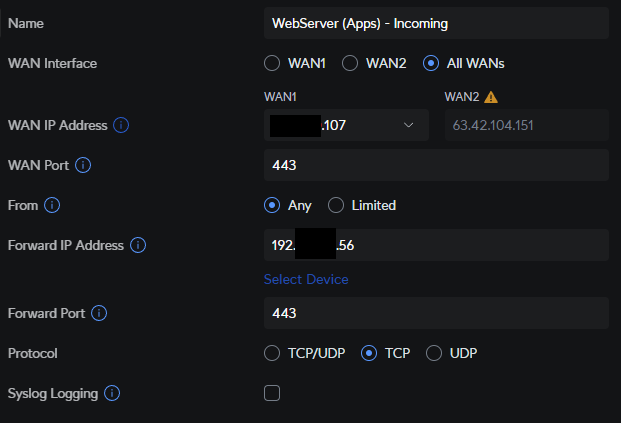The width and height of the screenshot is (621, 423).
Task: Choose TCP/UDP protocol option
Action: pos(272,353)
